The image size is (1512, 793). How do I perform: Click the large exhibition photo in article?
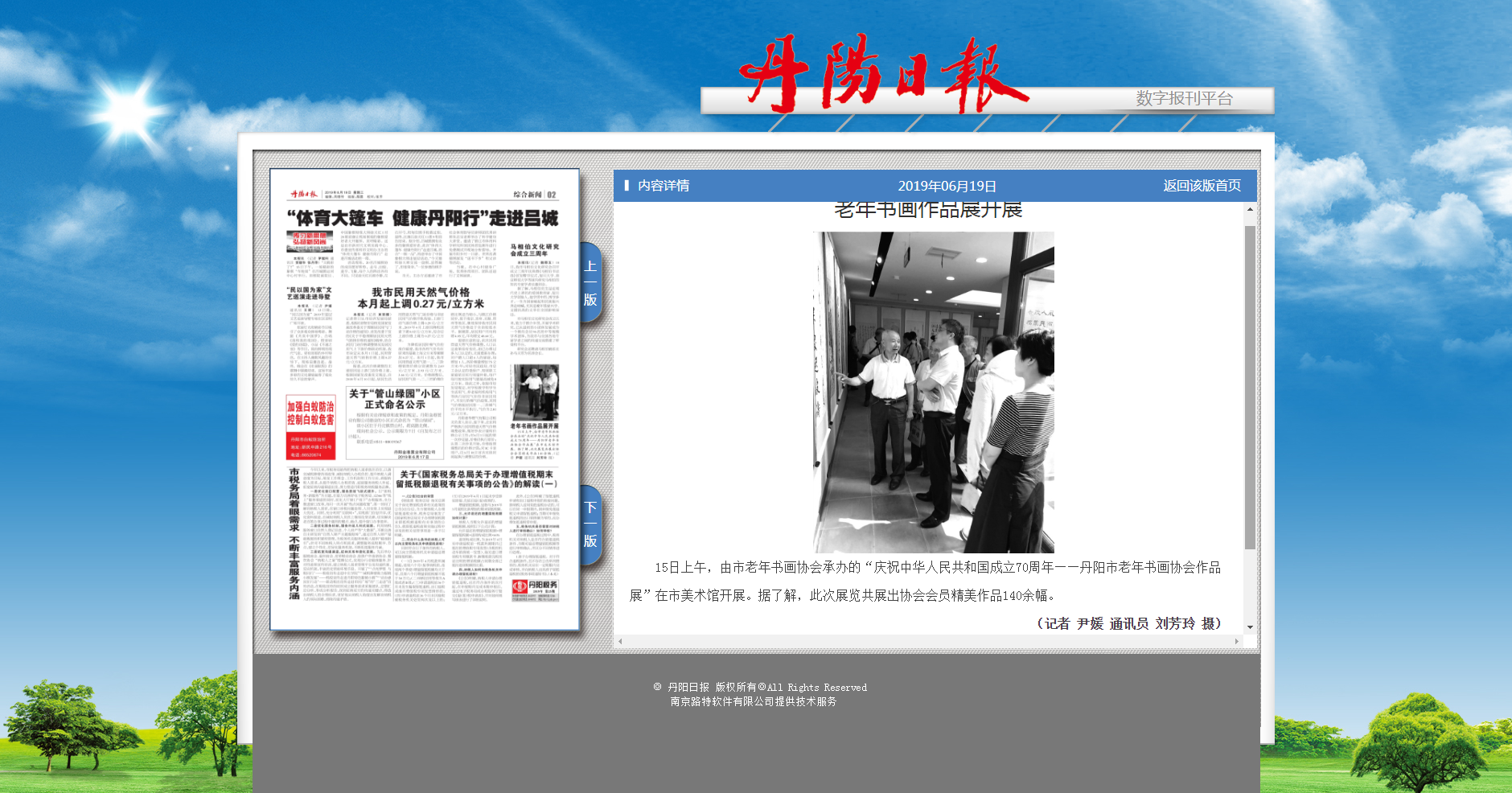[x=933, y=392]
